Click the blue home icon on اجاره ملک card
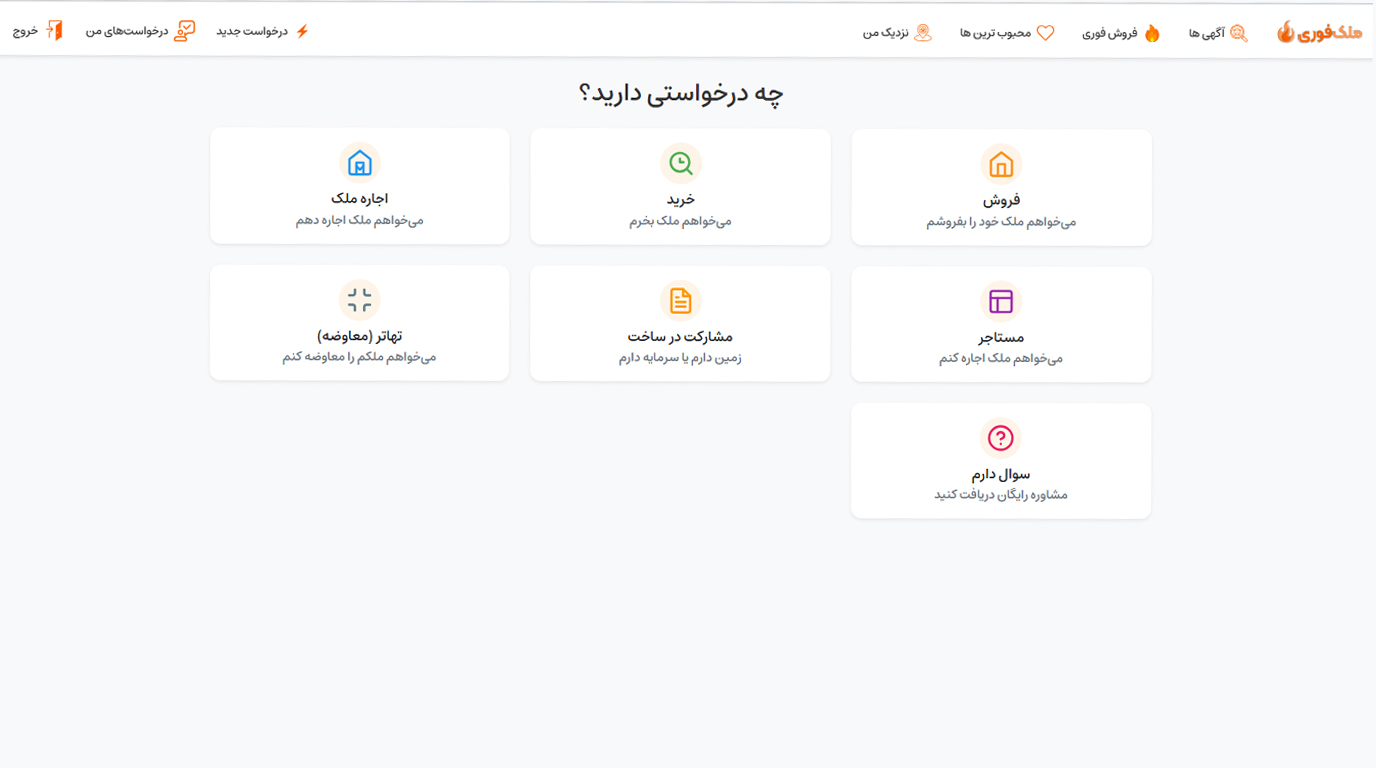Screen dimensions: 1376x768 pyautogui.click(x=359, y=162)
